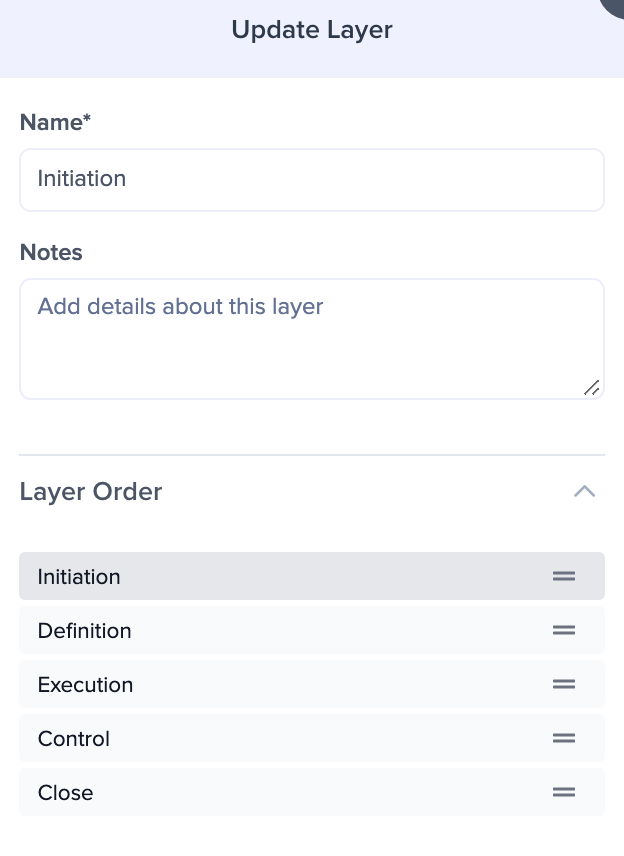Click the drag handle icon for Definition

[x=563, y=630]
